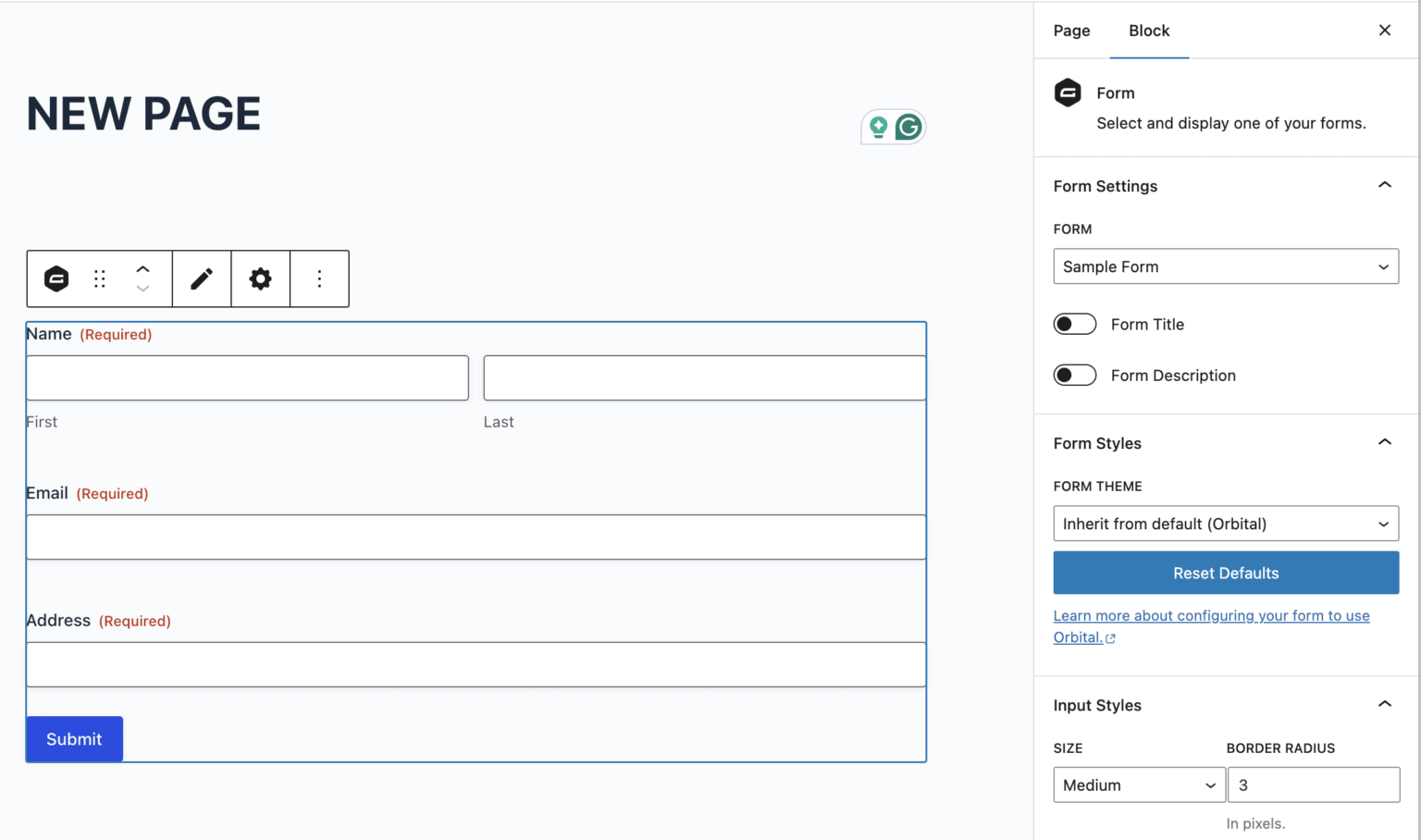Open block options with three-dot icon

coord(319,278)
